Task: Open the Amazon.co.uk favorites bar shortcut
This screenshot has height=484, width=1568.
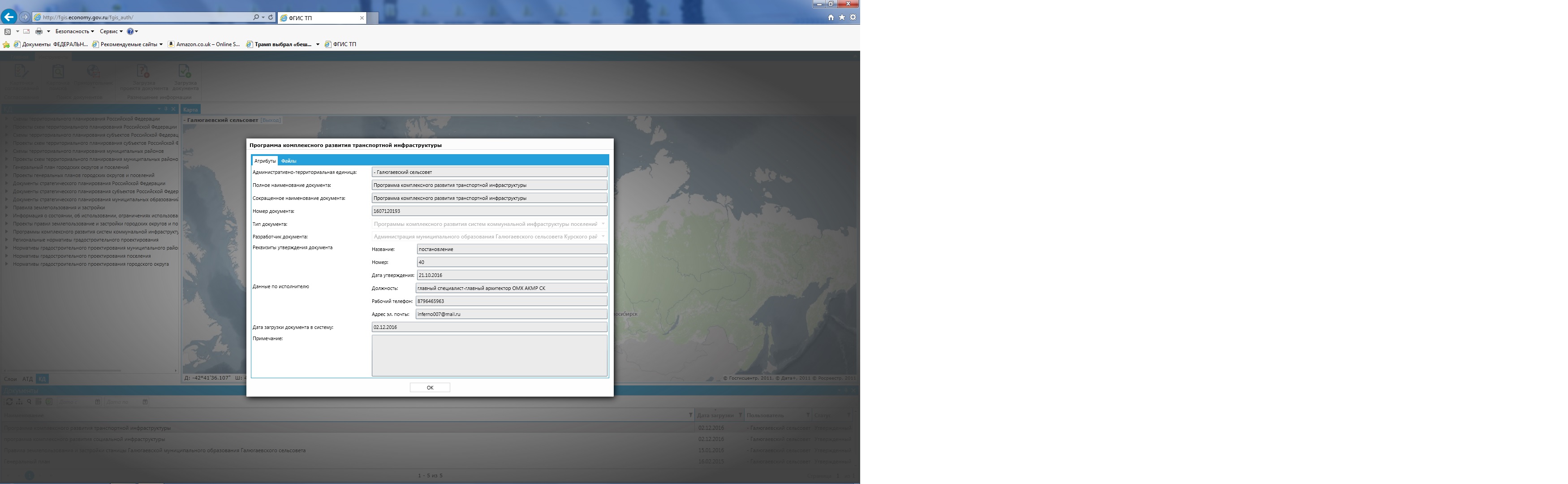Action: [x=204, y=44]
